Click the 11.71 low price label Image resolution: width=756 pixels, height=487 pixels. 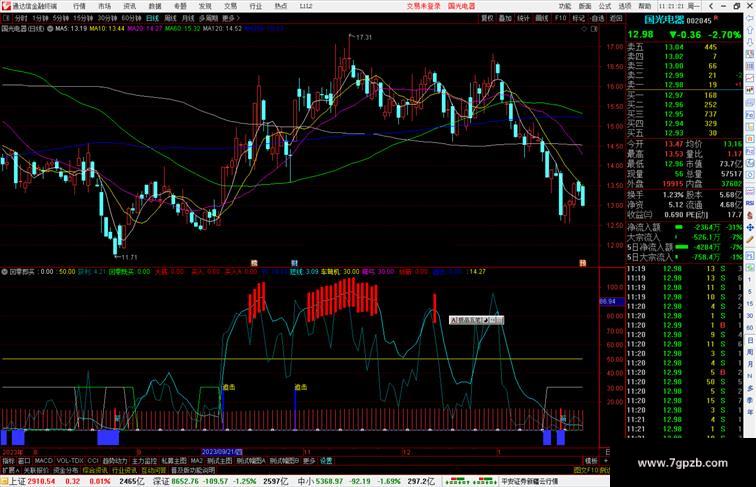(129, 257)
